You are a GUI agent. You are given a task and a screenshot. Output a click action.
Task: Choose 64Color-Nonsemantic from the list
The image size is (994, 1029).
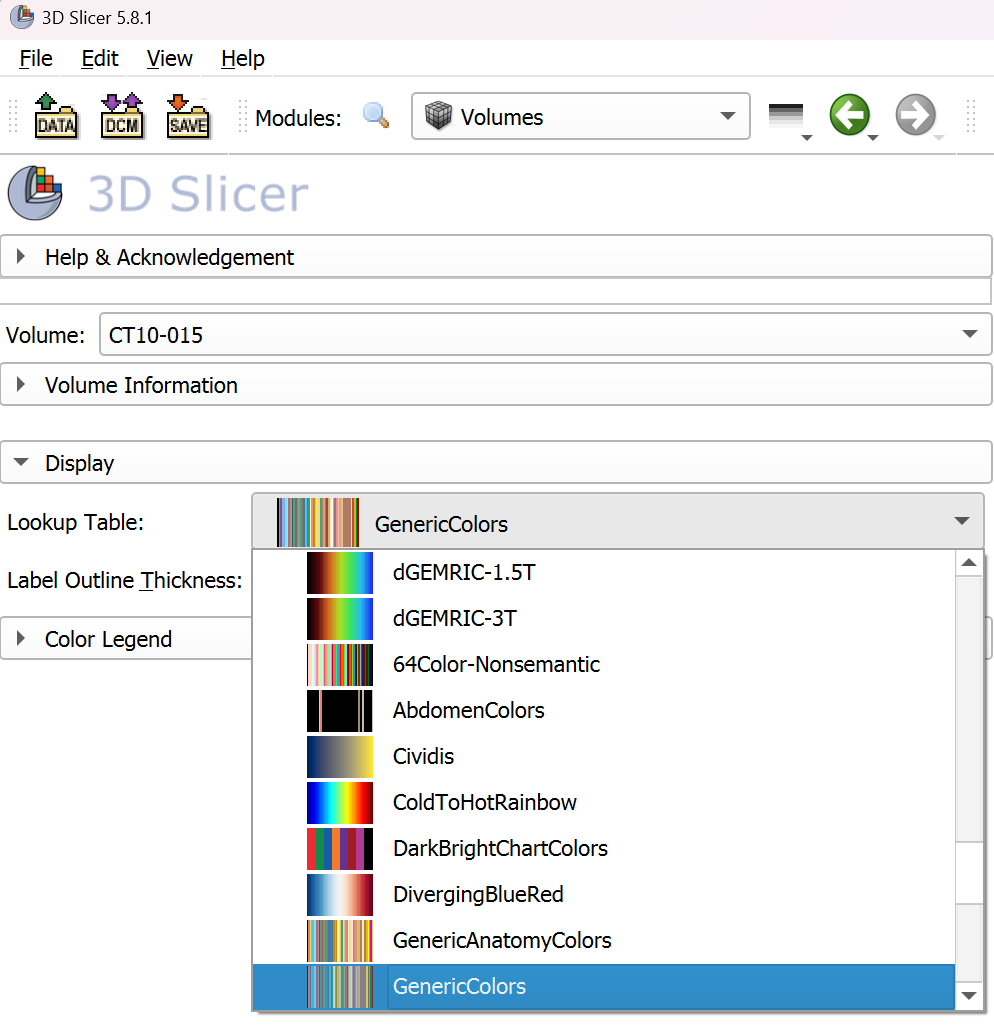(x=604, y=664)
